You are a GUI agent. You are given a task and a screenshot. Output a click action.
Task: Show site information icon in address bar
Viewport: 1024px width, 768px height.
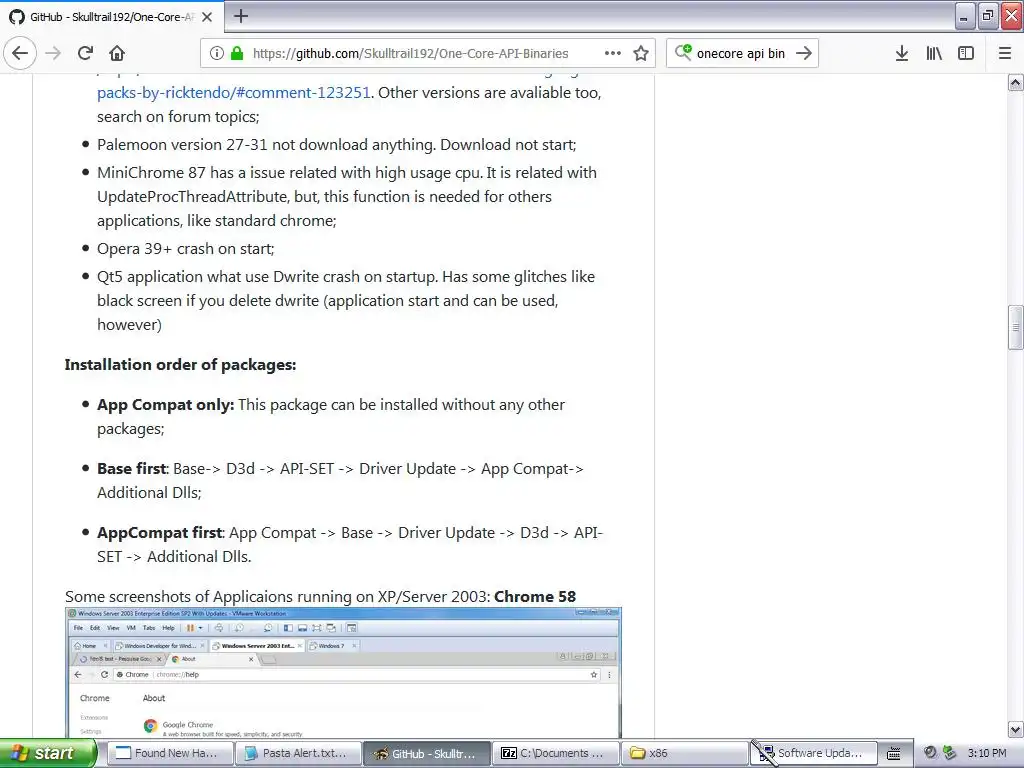click(217, 53)
